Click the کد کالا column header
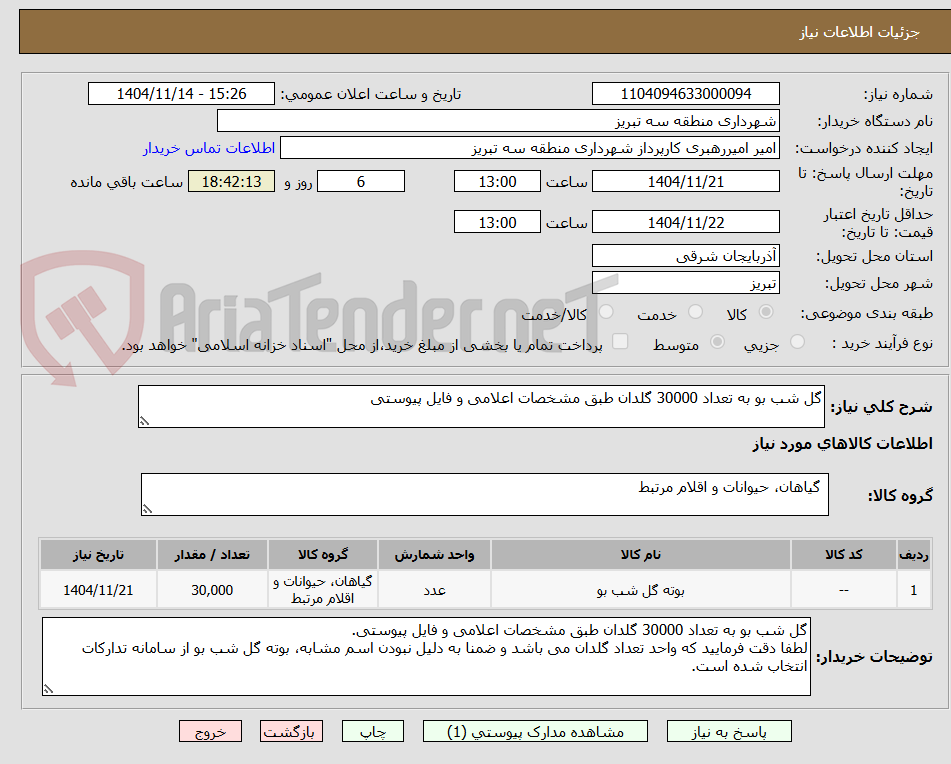This screenshot has width=951, height=764. (x=844, y=555)
